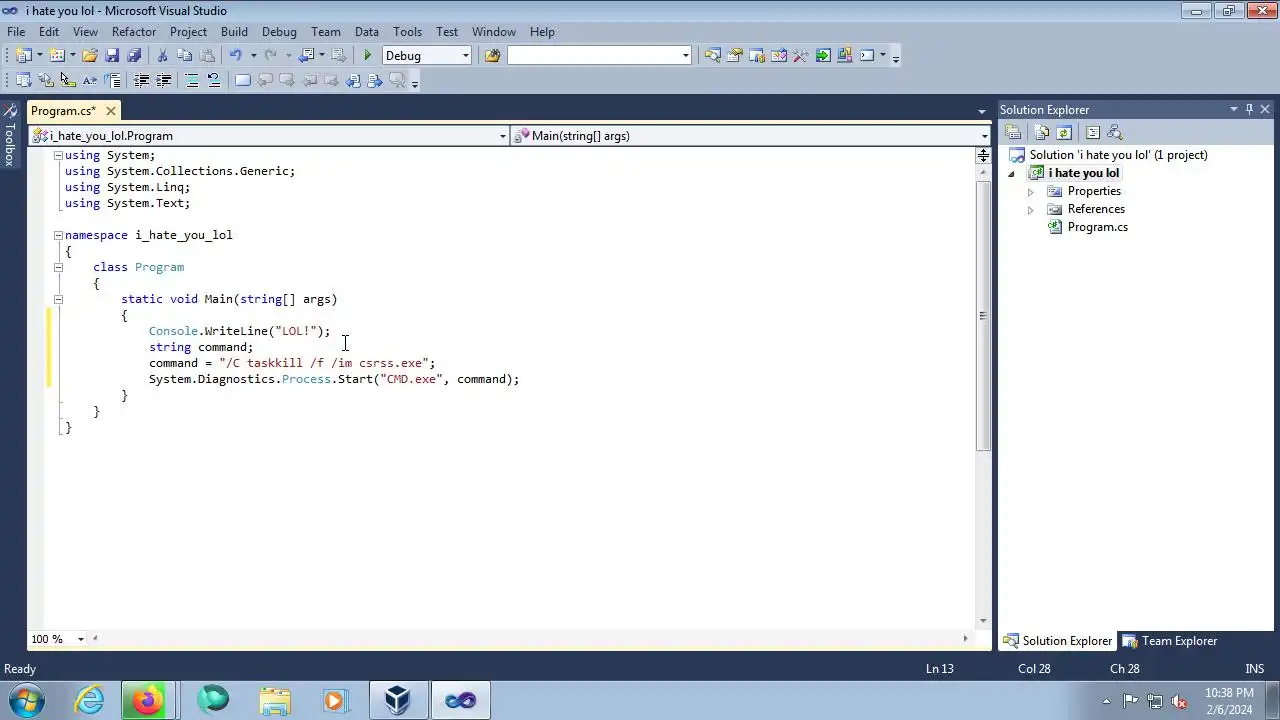1280x720 pixels.
Task: Select the Solution Explorer bottom tab
Action: coord(1058,641)
